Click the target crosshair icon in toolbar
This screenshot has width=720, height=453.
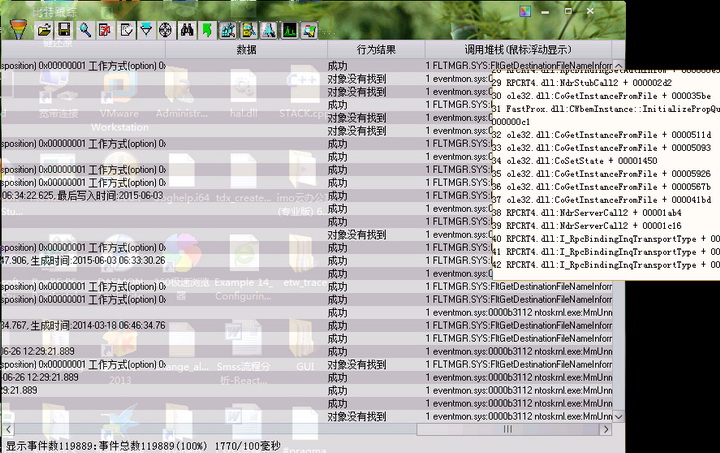tap(166, 31)
